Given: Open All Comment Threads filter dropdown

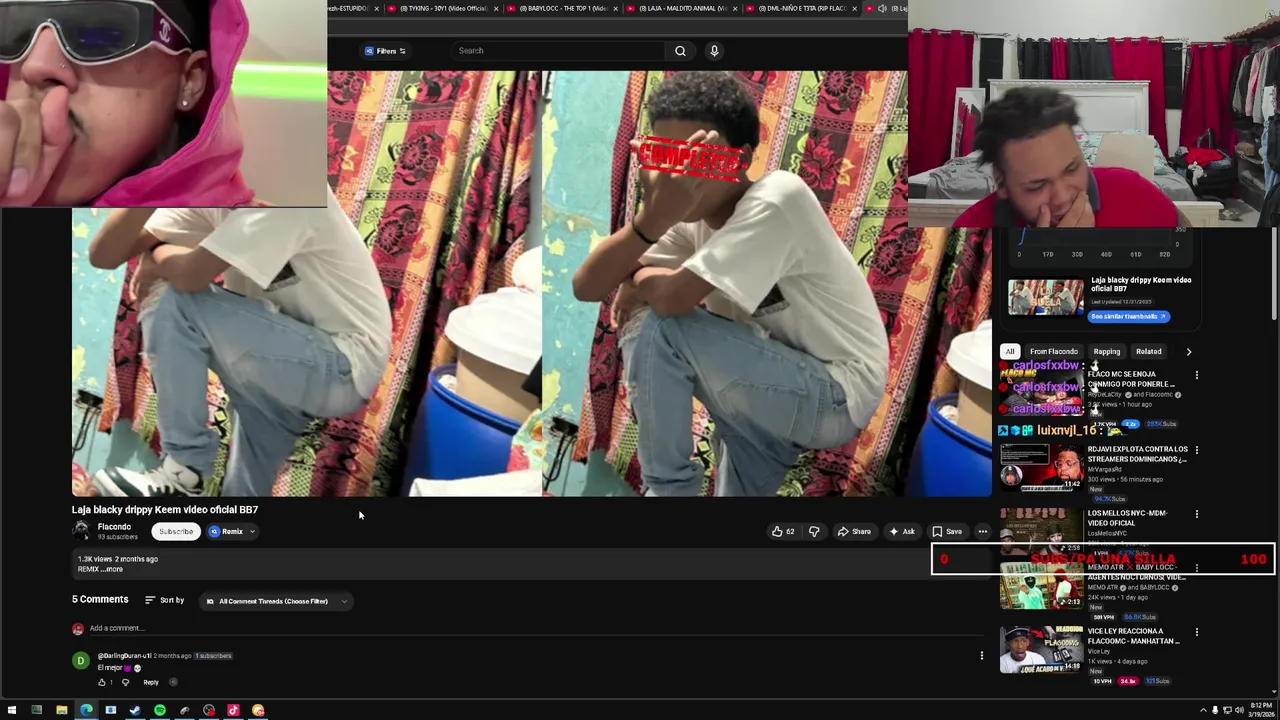Looking at the screenshot, I should (276, 601).
